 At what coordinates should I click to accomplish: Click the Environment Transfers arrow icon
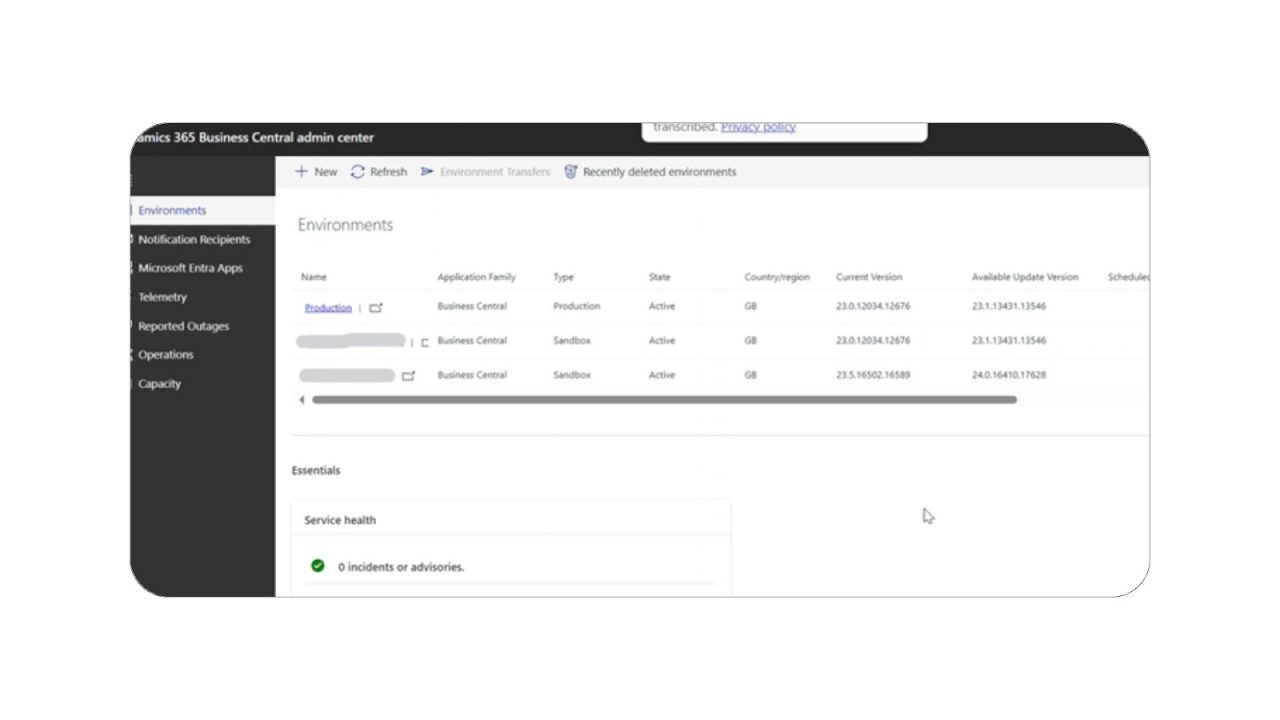424,171
